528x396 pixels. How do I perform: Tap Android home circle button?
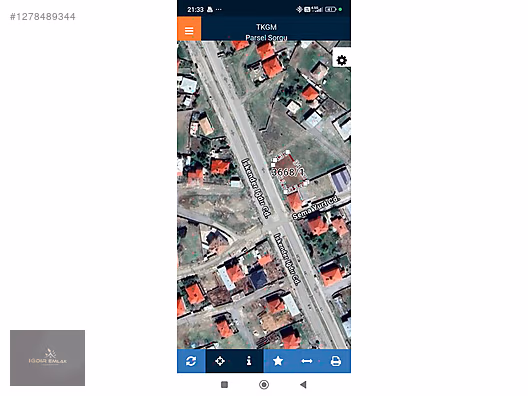click(264, 385)
